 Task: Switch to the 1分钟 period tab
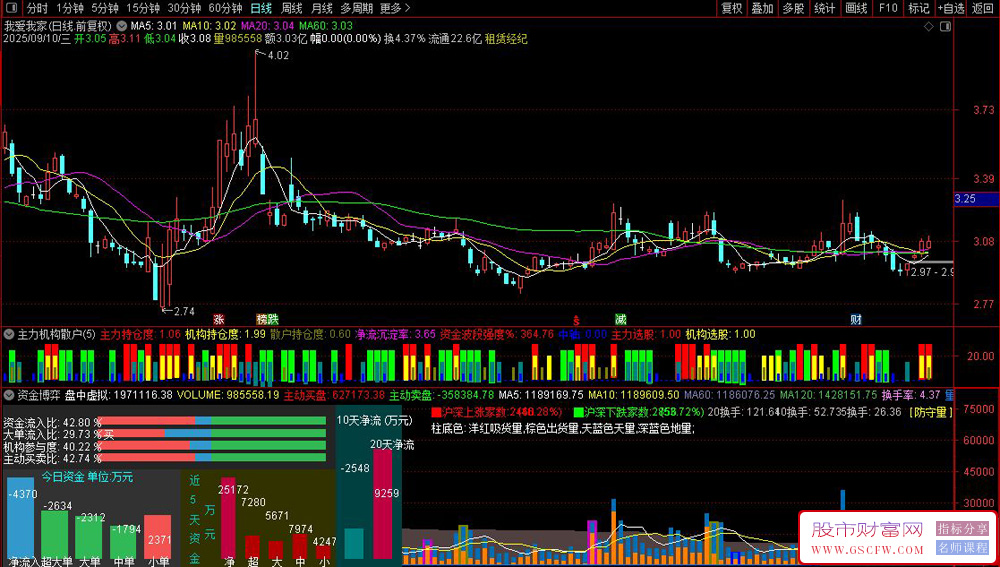70,8
